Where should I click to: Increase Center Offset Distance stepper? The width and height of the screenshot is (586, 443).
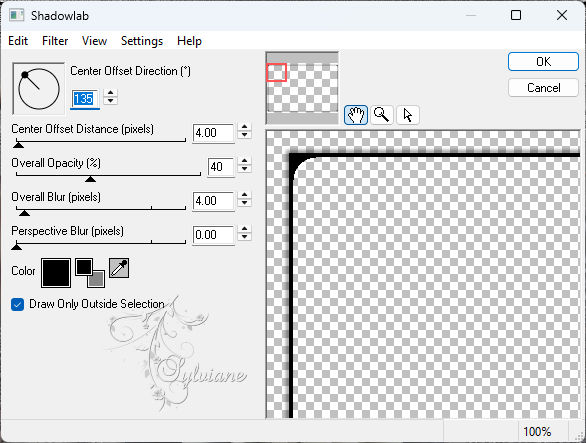click(x=244, y=127)
